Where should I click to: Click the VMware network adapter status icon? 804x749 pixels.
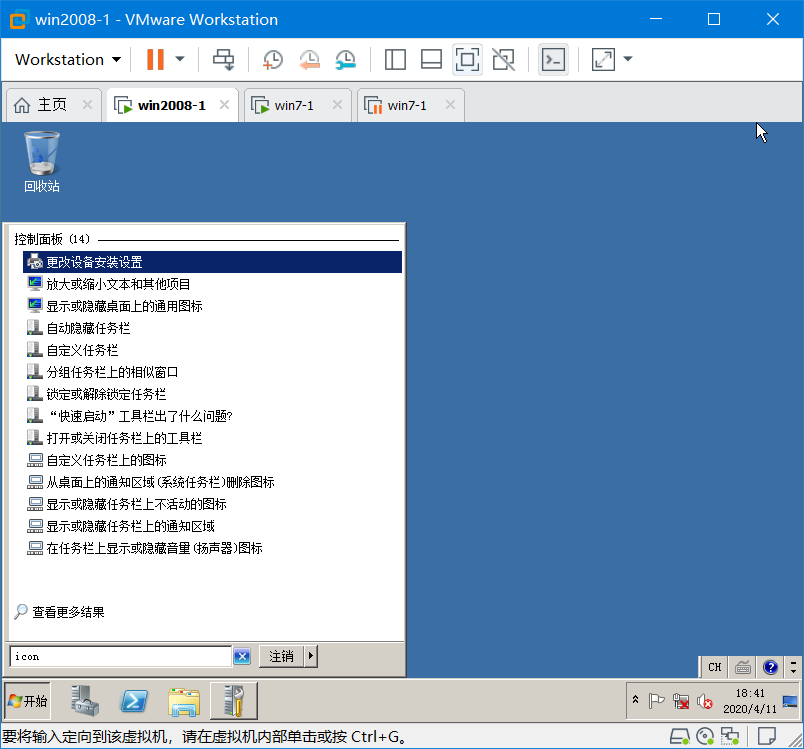click(730, 737)
